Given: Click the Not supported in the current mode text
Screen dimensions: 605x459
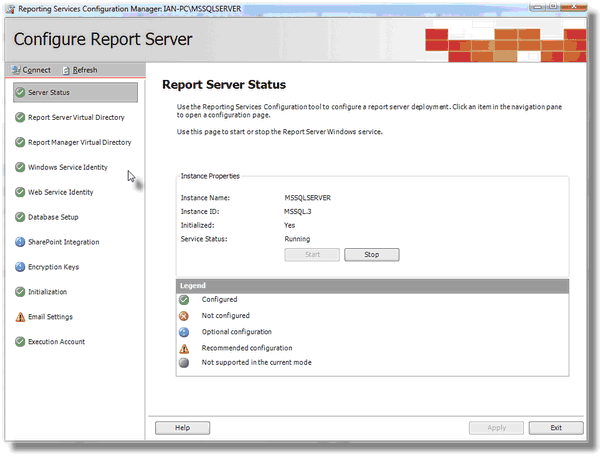Looking at the screenshot, I should pos(257,363).
